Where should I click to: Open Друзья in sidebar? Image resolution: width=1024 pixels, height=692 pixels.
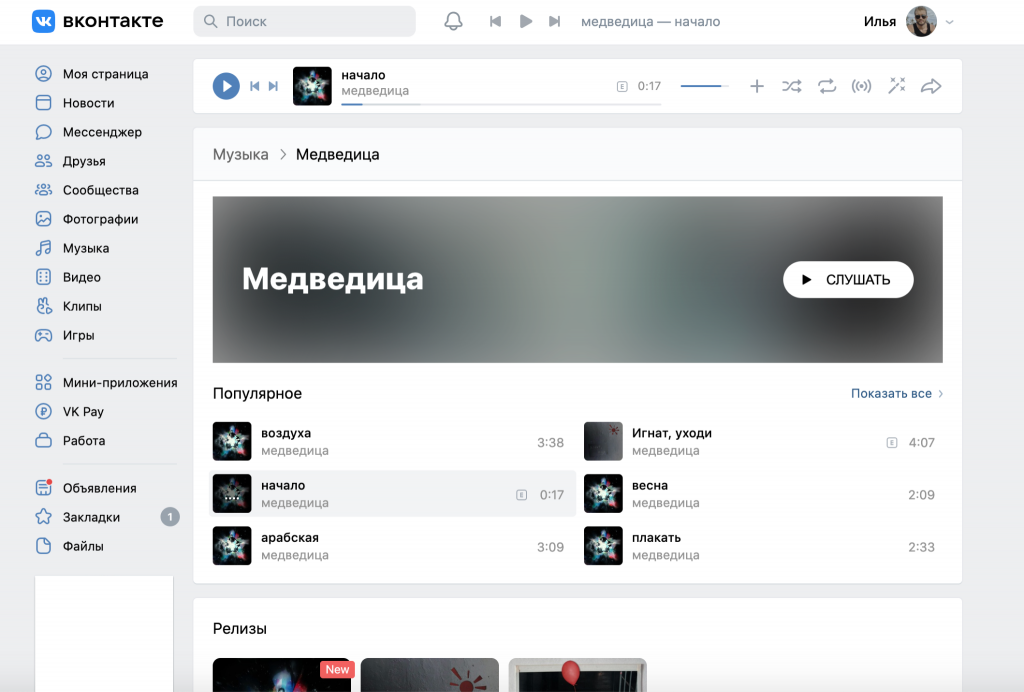point(71,161)
